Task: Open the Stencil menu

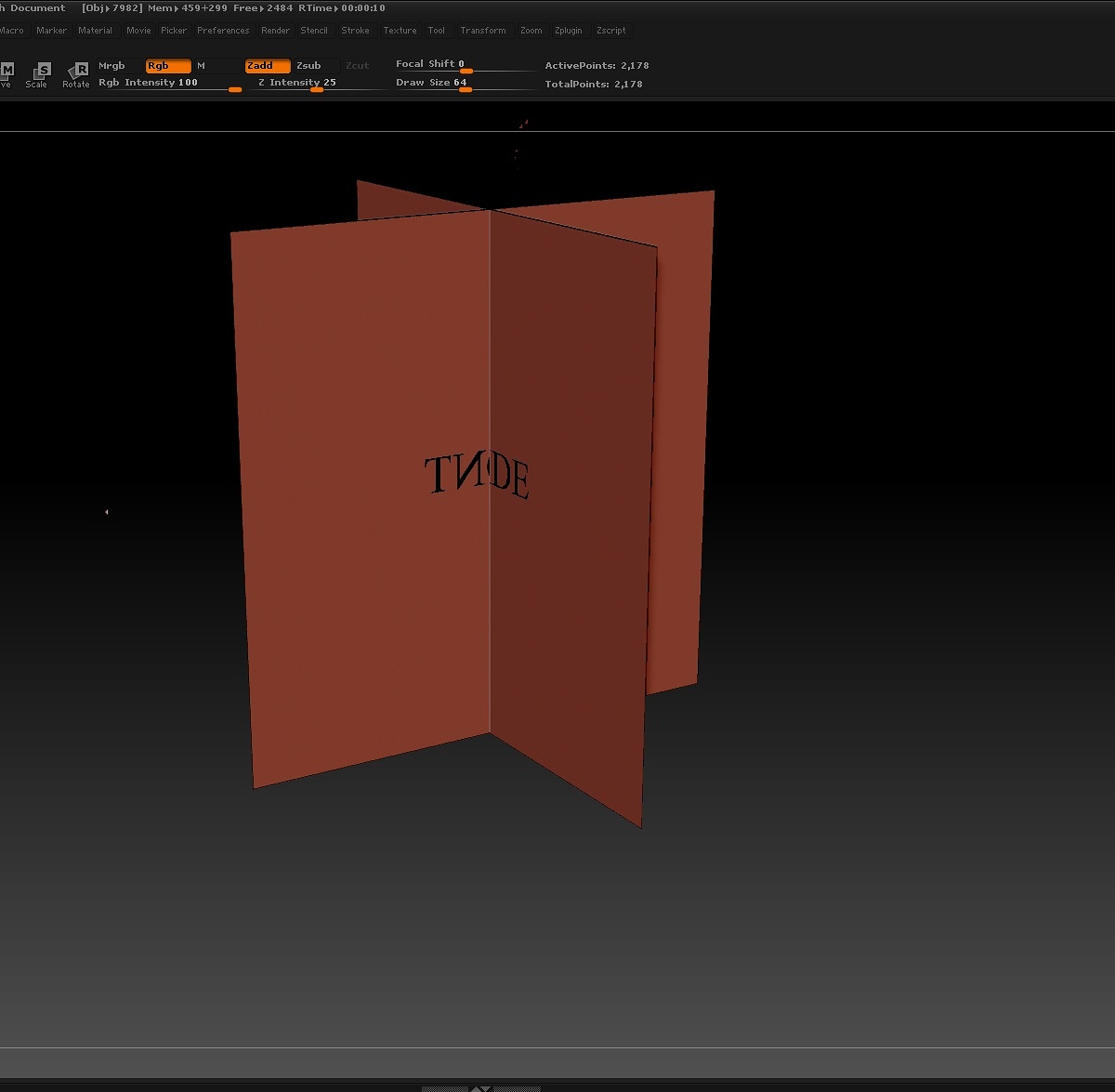Action: tap(314, 31)
